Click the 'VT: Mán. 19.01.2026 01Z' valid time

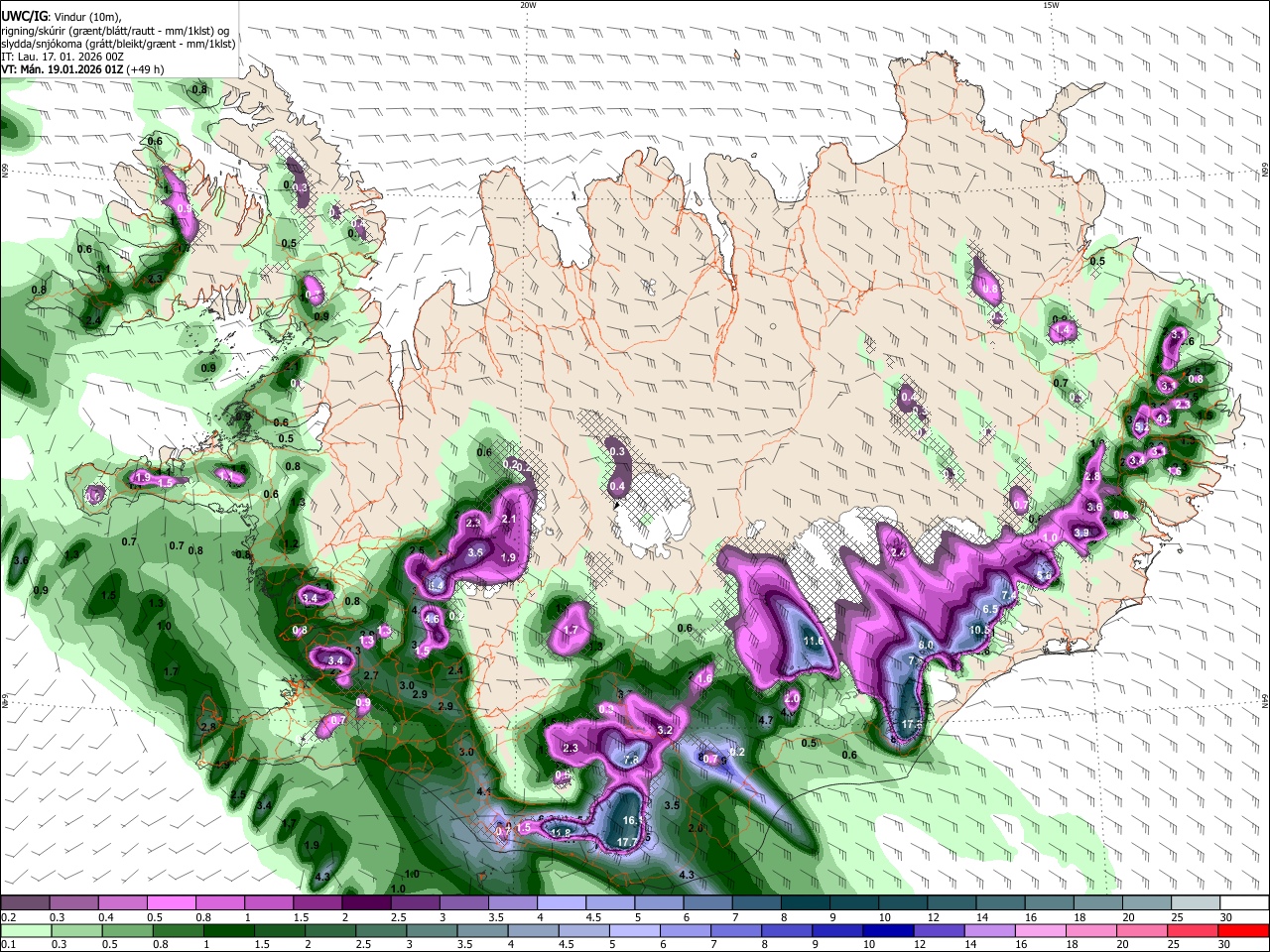tap(62, 69)
